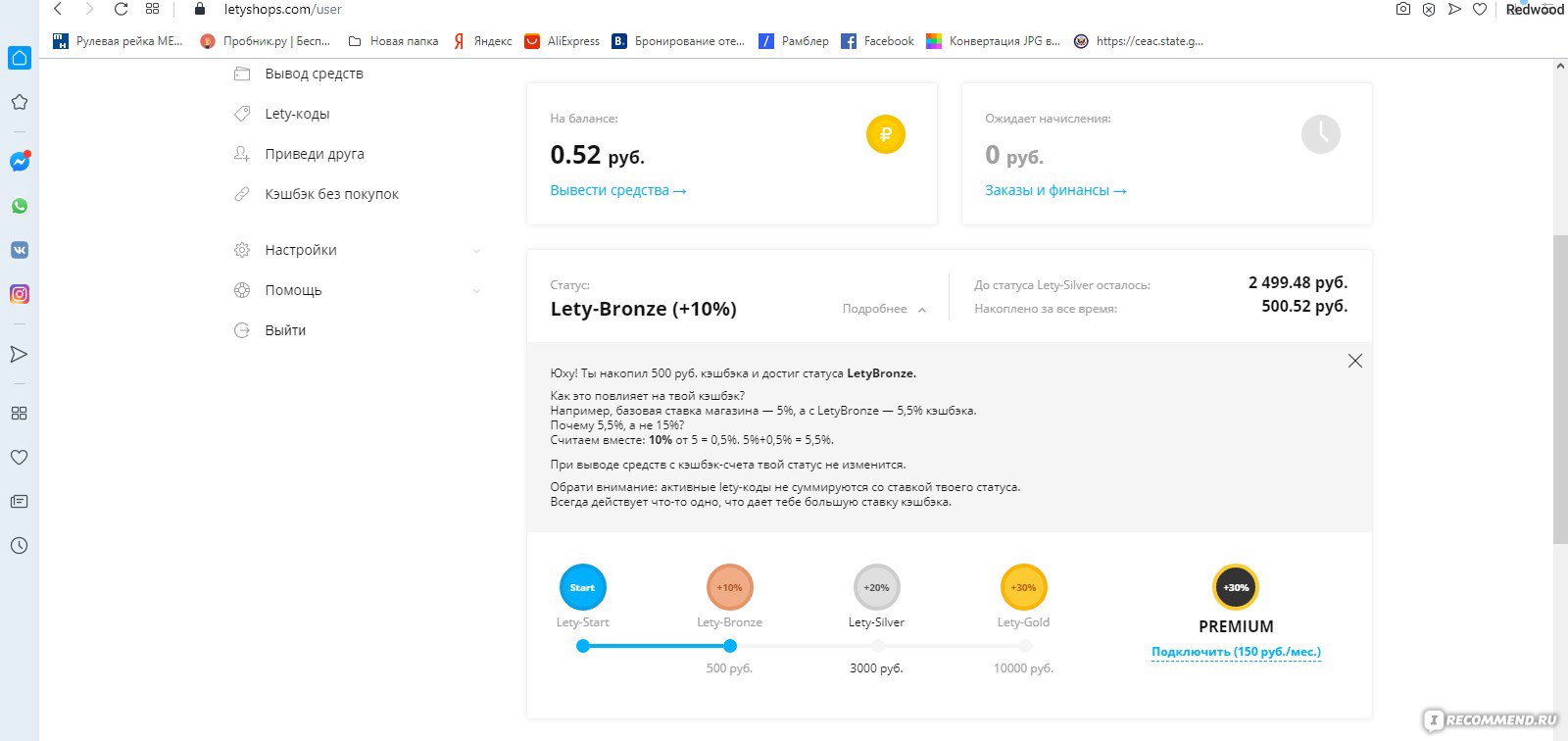Expand the Помощь menu chevron
This screenshot has height=741, width=1568.
(477, 291)
